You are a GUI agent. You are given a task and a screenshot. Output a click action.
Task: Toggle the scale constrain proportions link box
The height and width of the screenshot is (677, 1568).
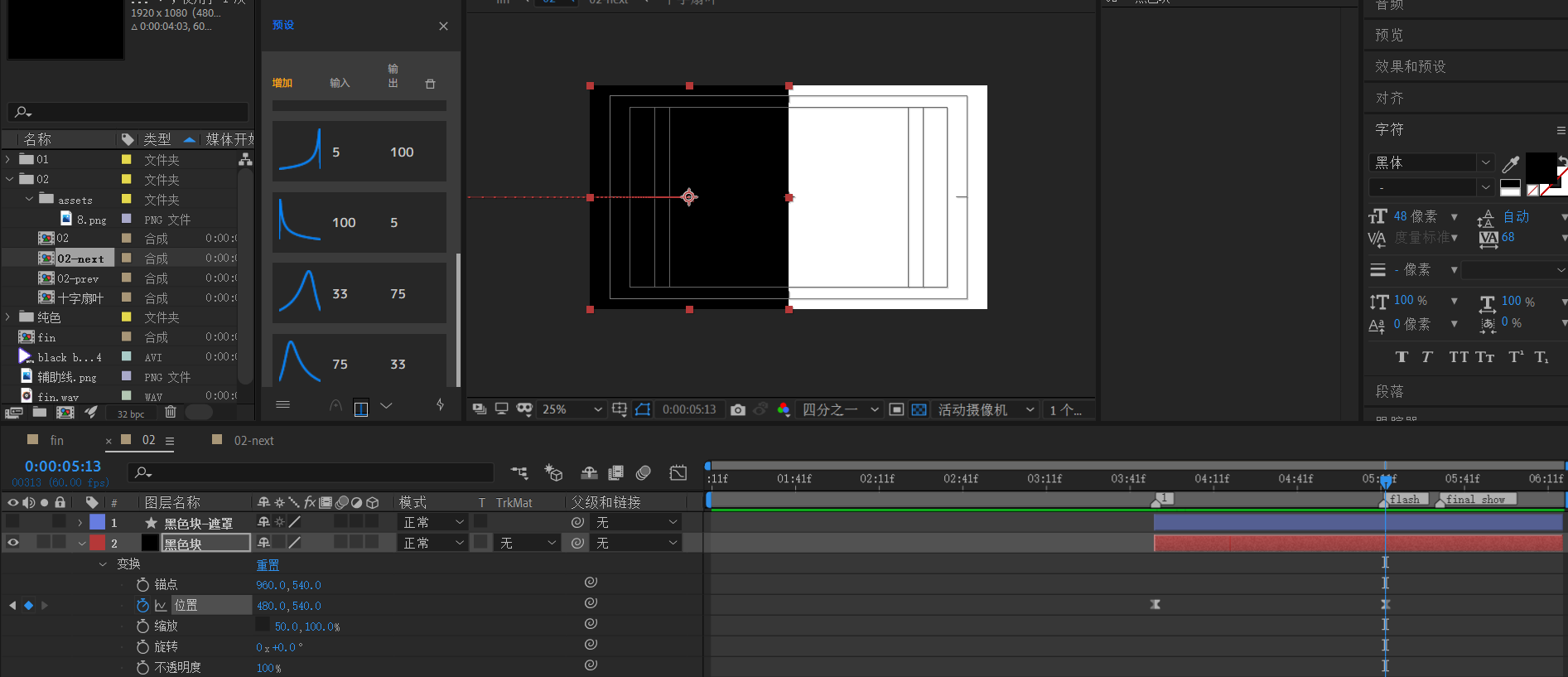(263, 625)
